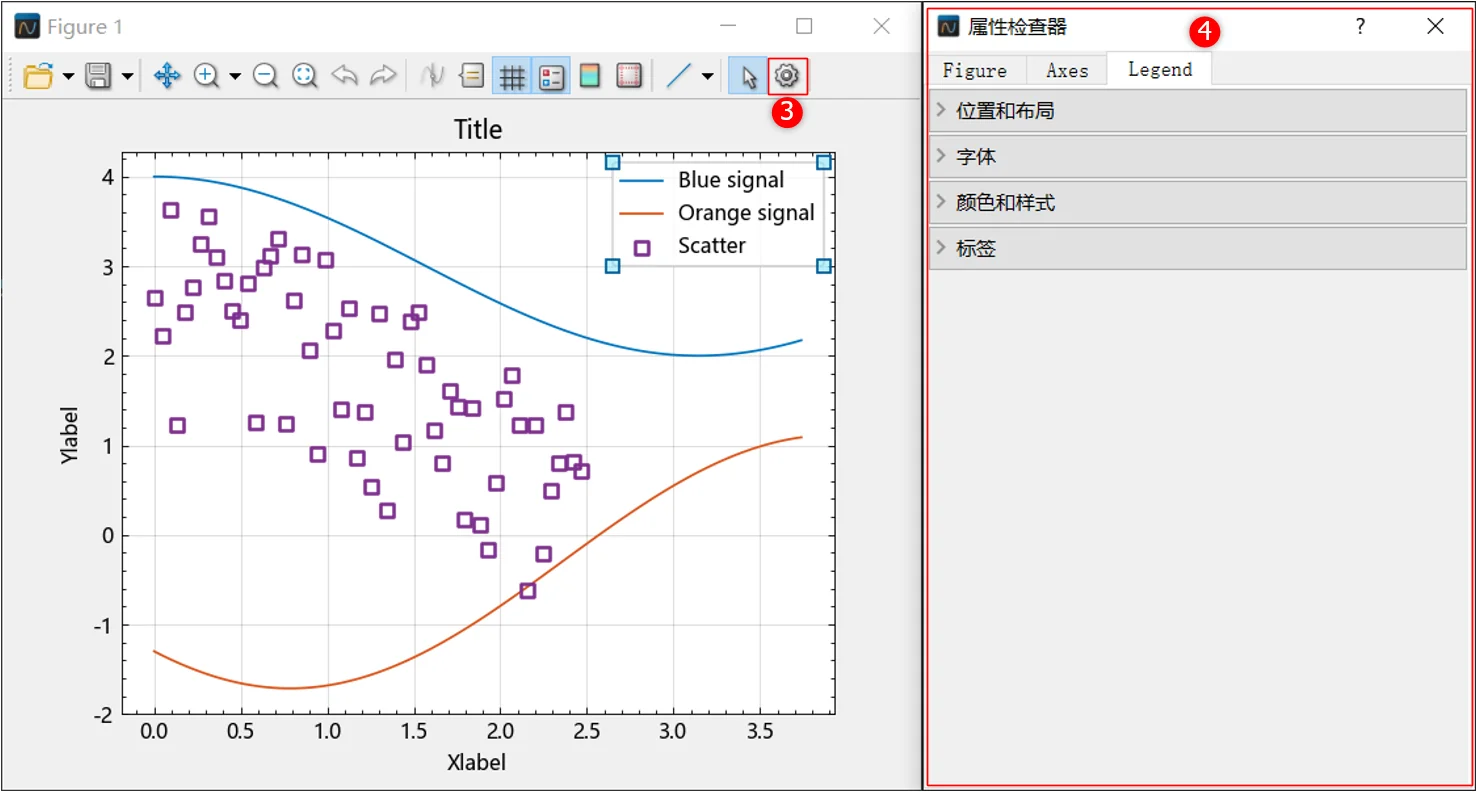
Task: Click the Figure 1 window title icon
Action: (27, 27)
